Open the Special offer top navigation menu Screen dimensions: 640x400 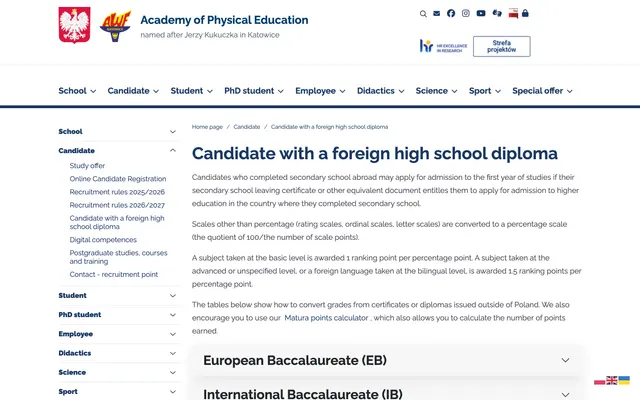(x=542, y=91)
